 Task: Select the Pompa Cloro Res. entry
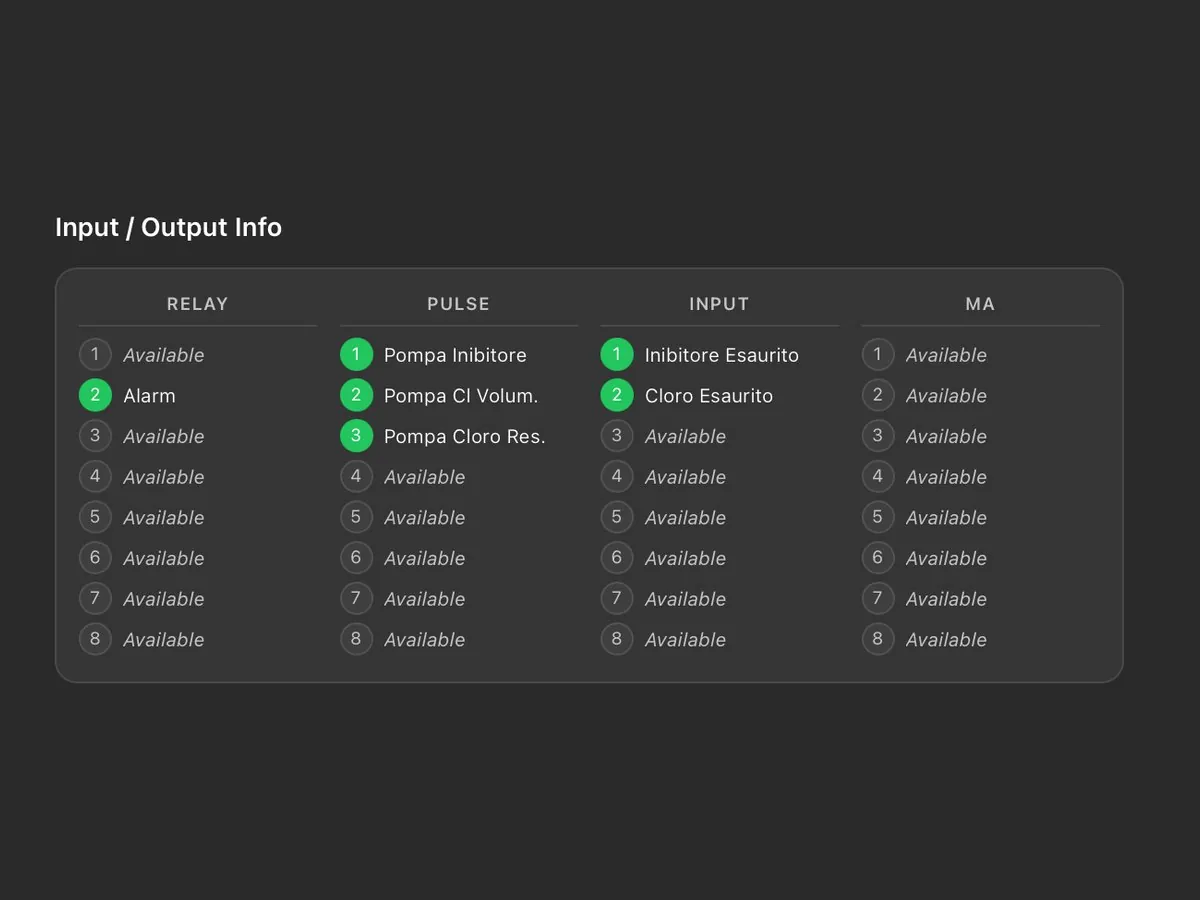(x=465, y=437)
